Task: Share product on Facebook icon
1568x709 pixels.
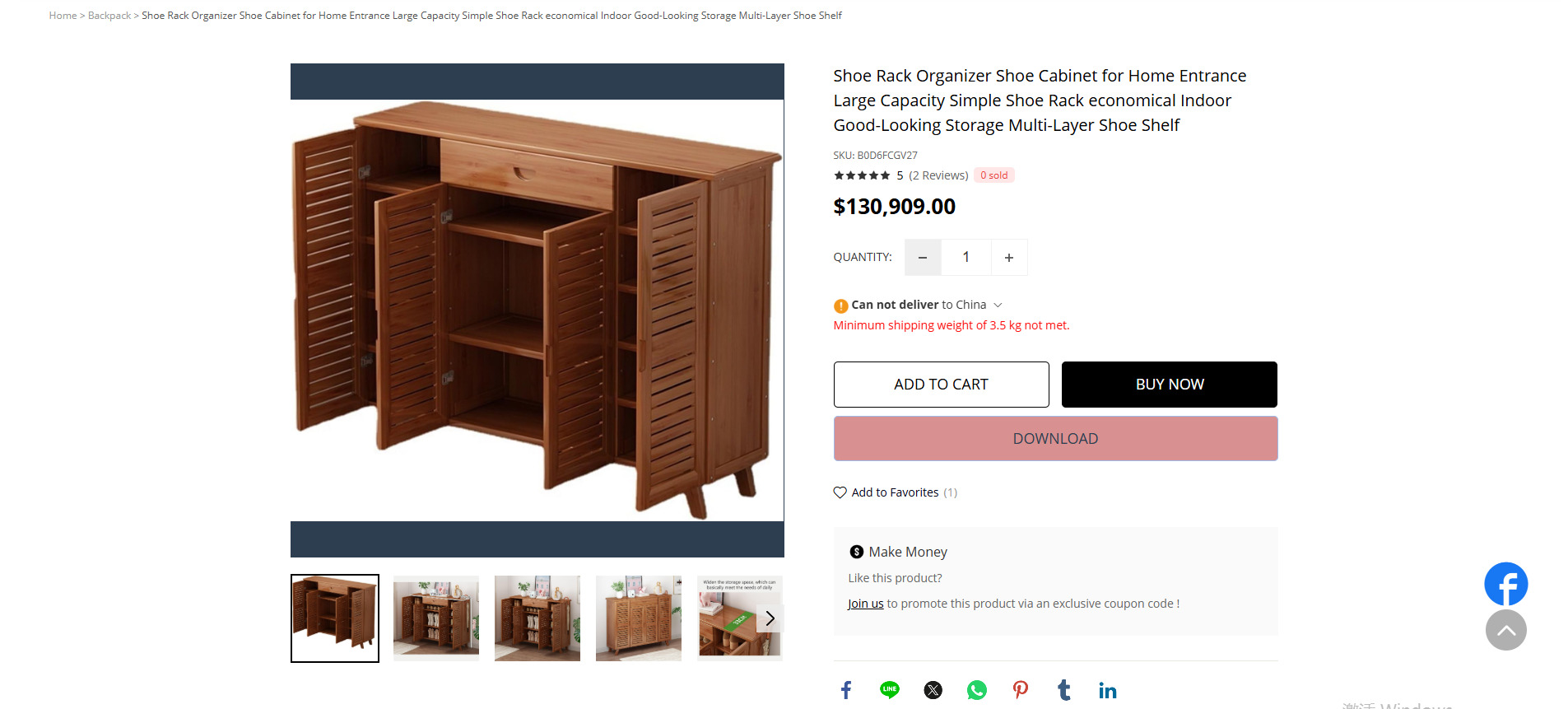Action: tap(846, 690)
